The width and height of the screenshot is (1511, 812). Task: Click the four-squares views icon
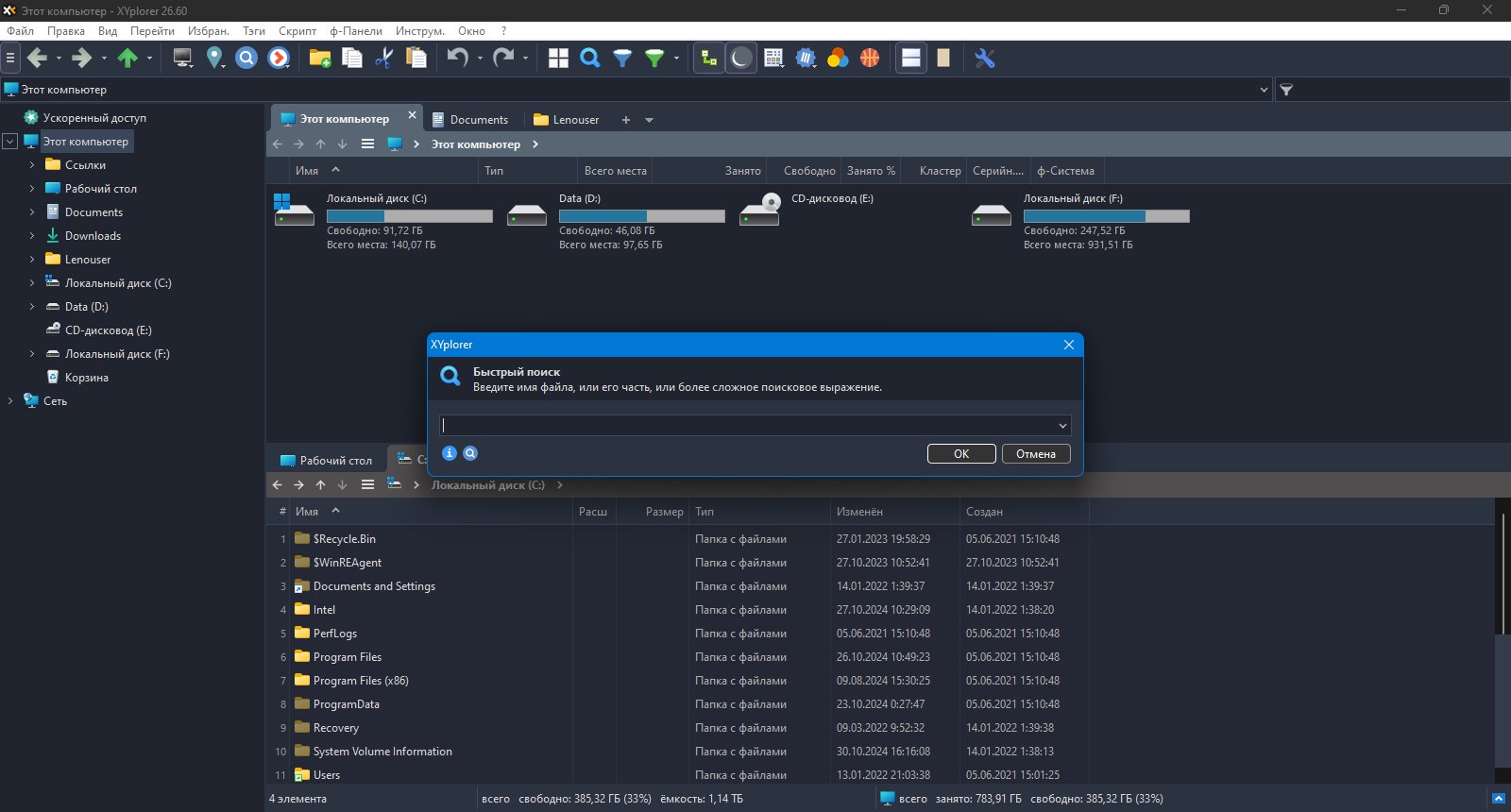click(558, 59)
